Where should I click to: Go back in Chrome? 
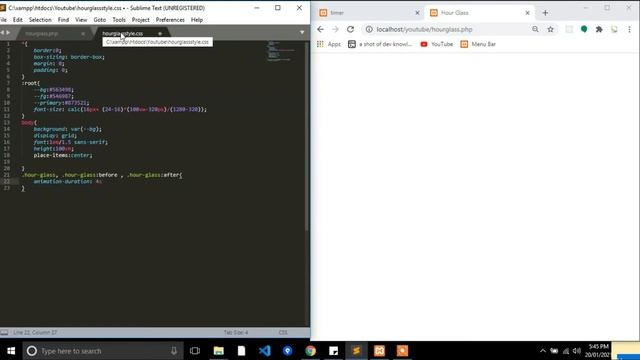320,29
